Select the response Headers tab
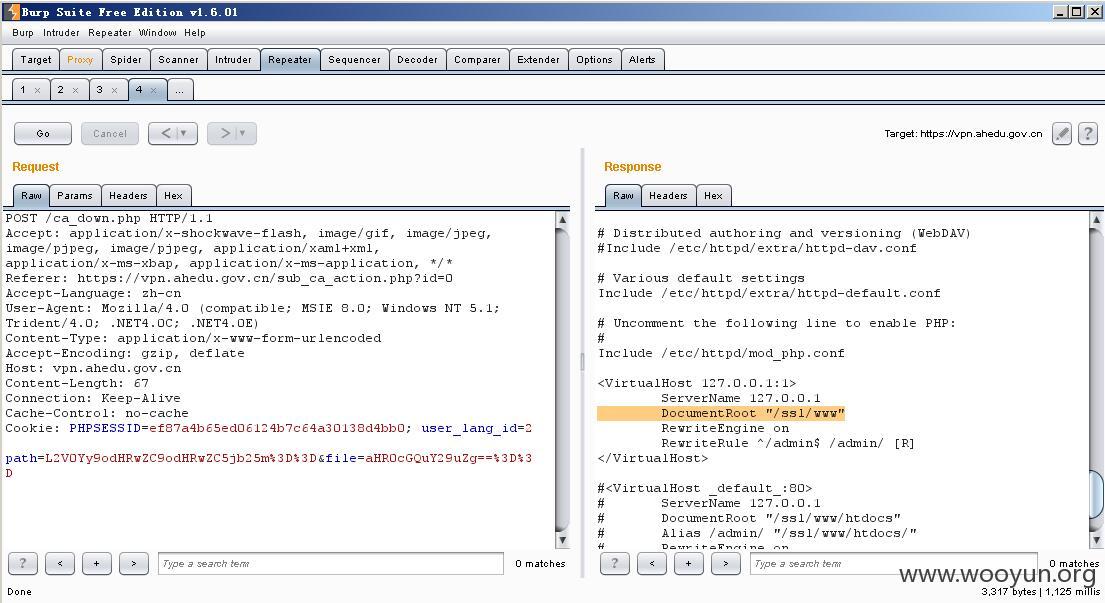1105x603 pixels. [x=668, y=195]
